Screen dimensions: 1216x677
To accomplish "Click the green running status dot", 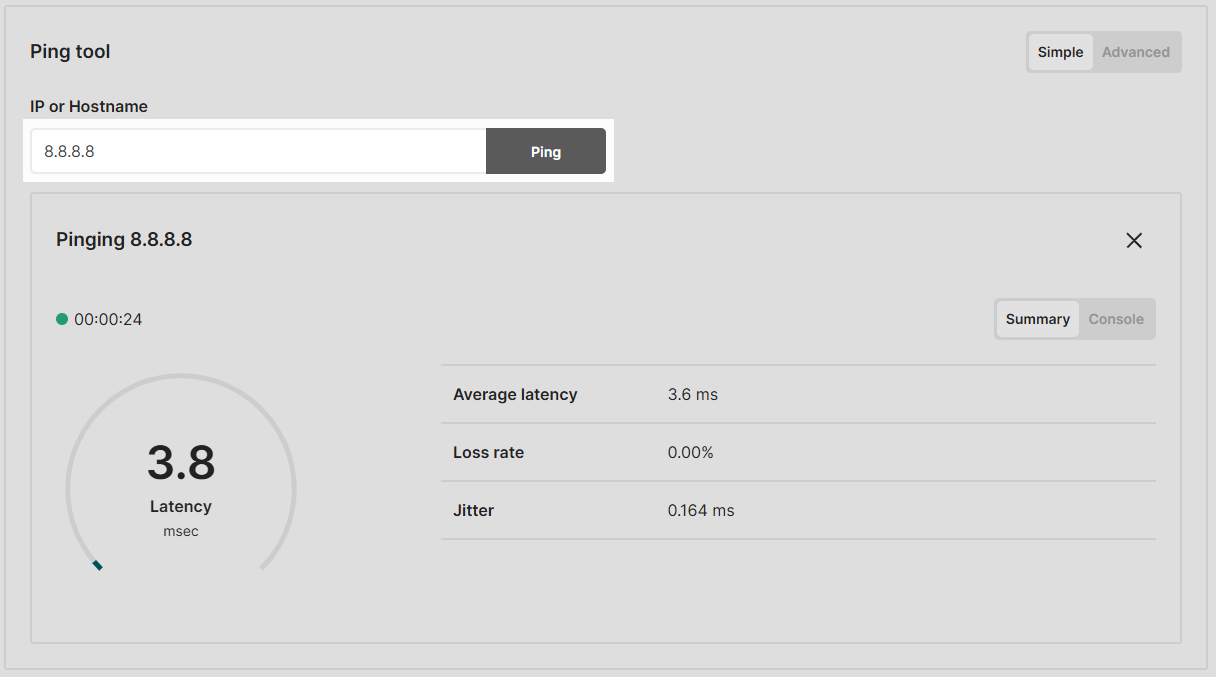I will [62, 319].
